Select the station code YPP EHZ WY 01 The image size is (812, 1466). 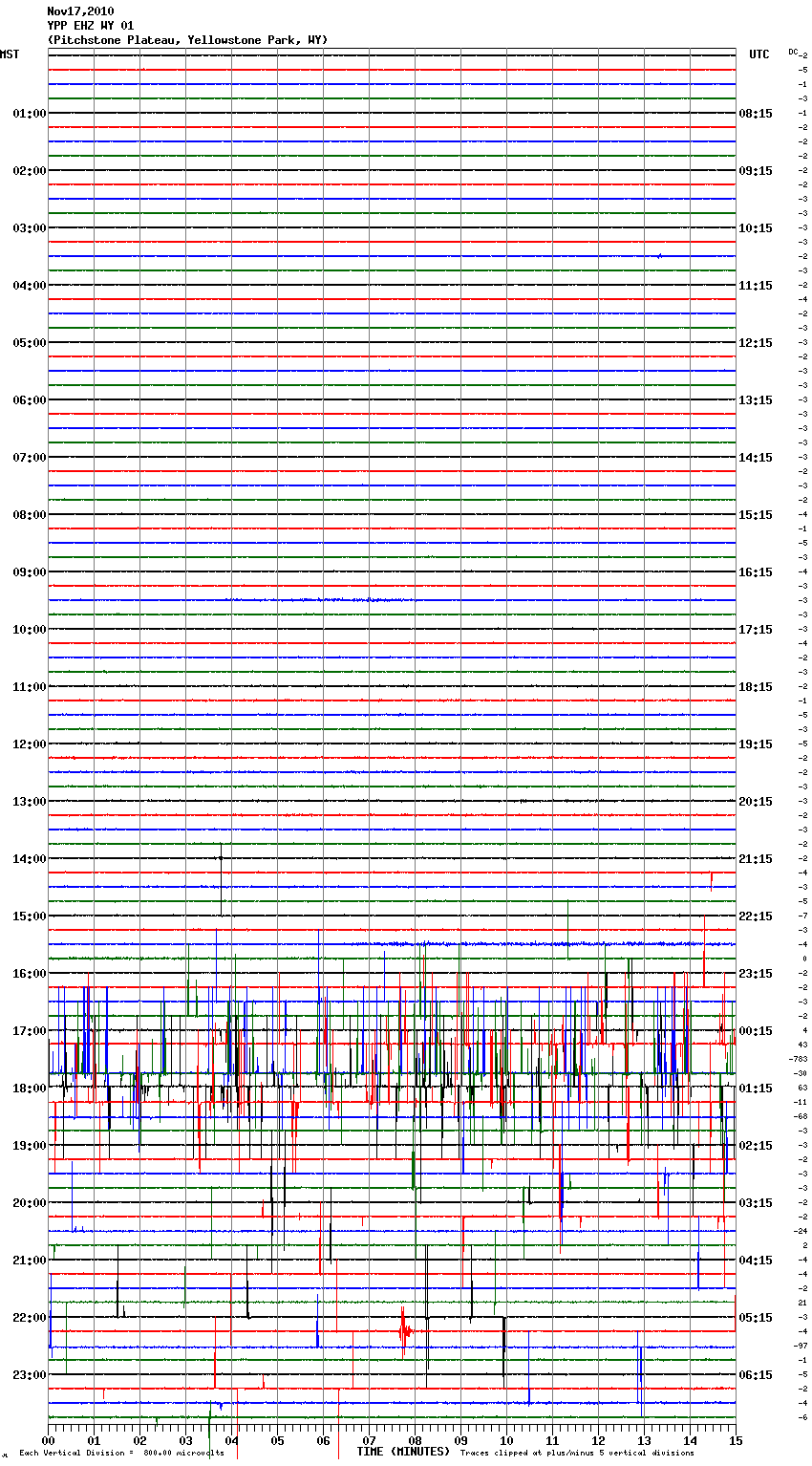click(x=91, y=26)
